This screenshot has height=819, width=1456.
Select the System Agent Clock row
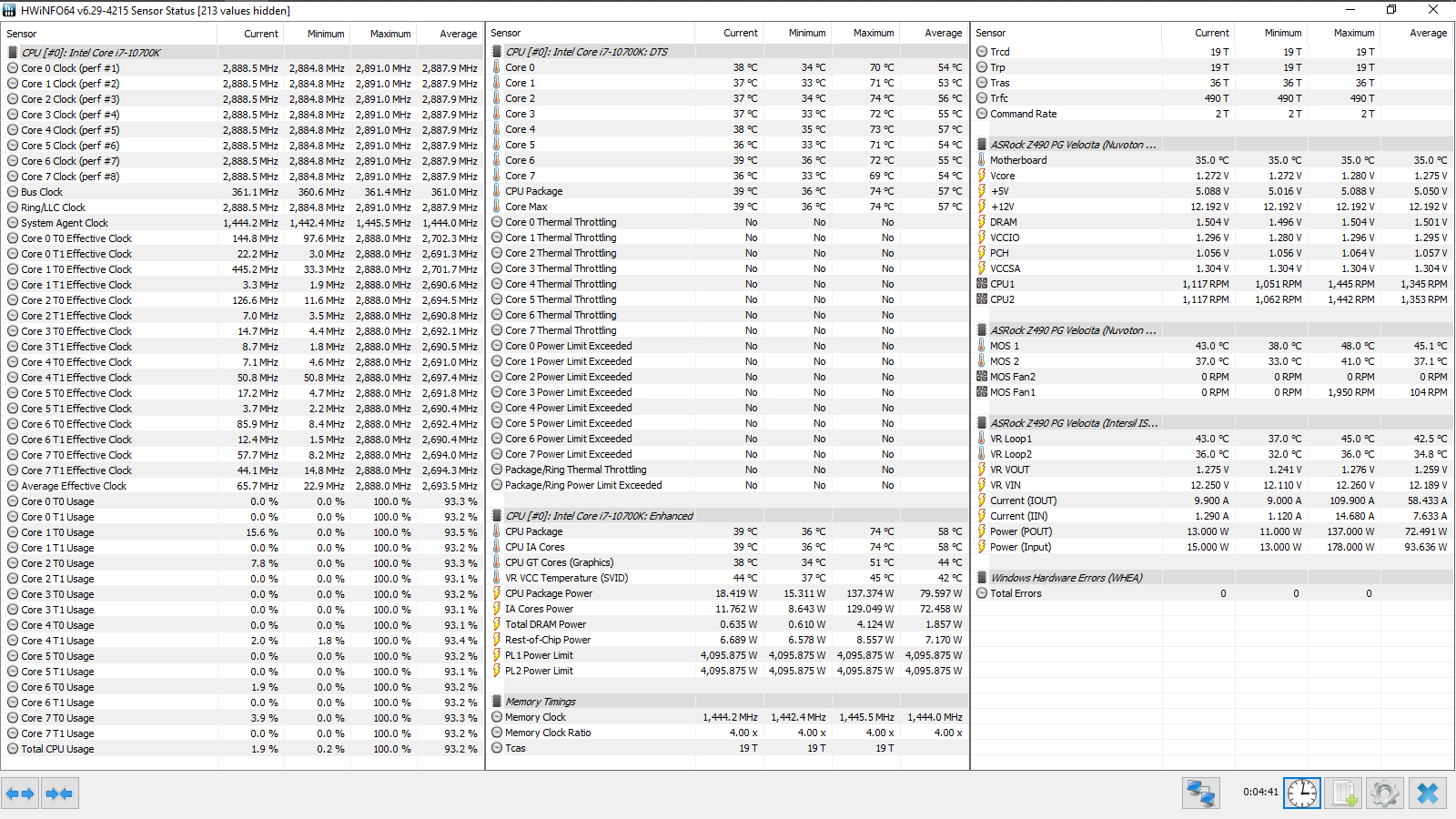tap(243, 223)
